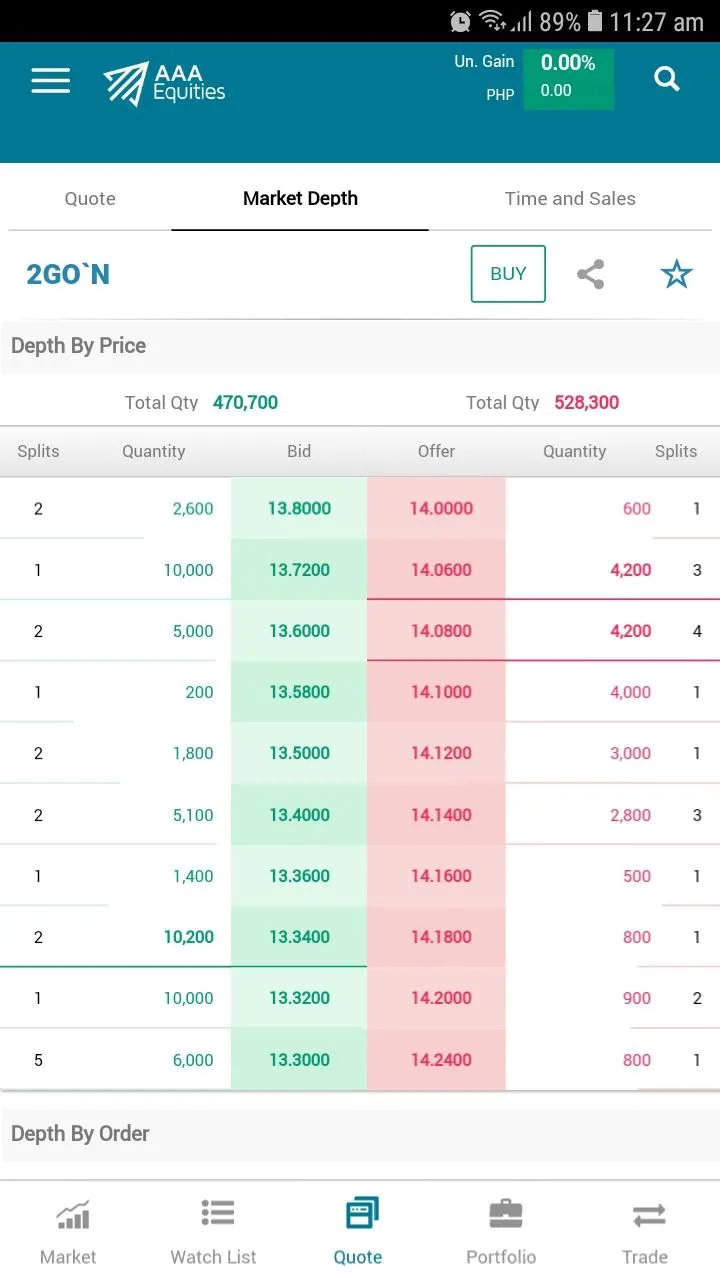Tap the Un. Gain label
720x1280 pixels.
[484, 61]
